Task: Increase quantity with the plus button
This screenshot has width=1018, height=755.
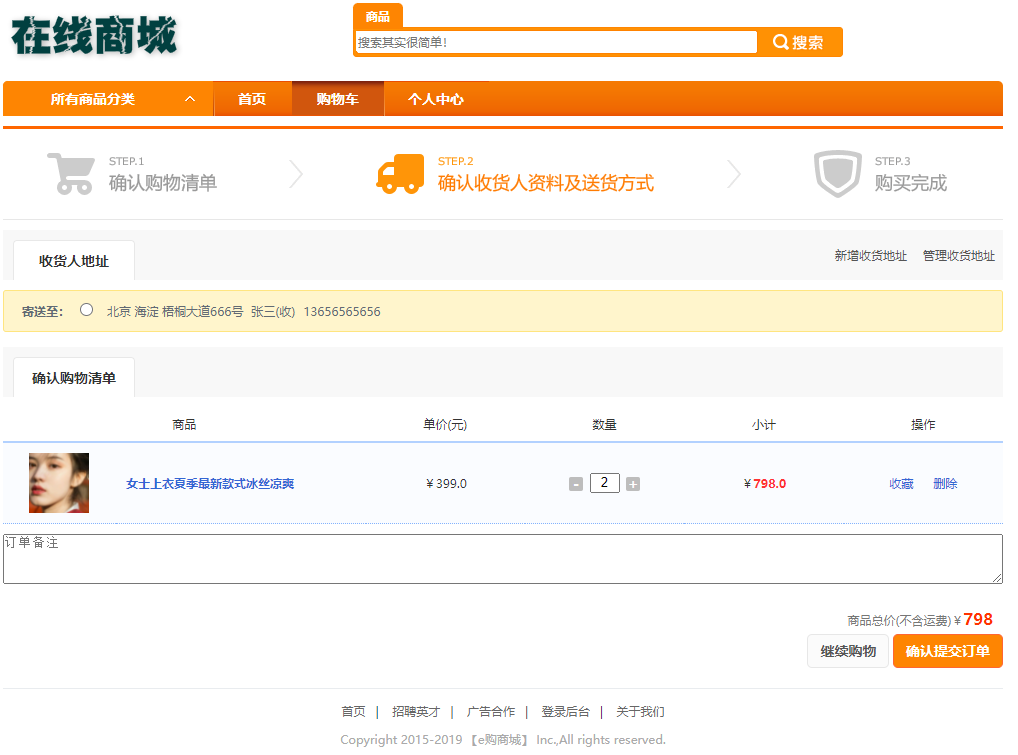Action: [x=633, y=484]
